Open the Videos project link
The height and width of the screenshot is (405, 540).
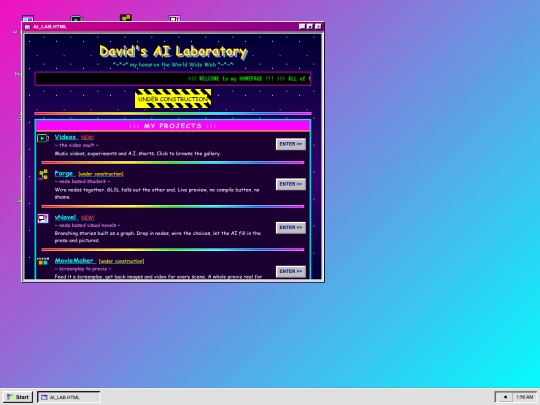(65, 137)
